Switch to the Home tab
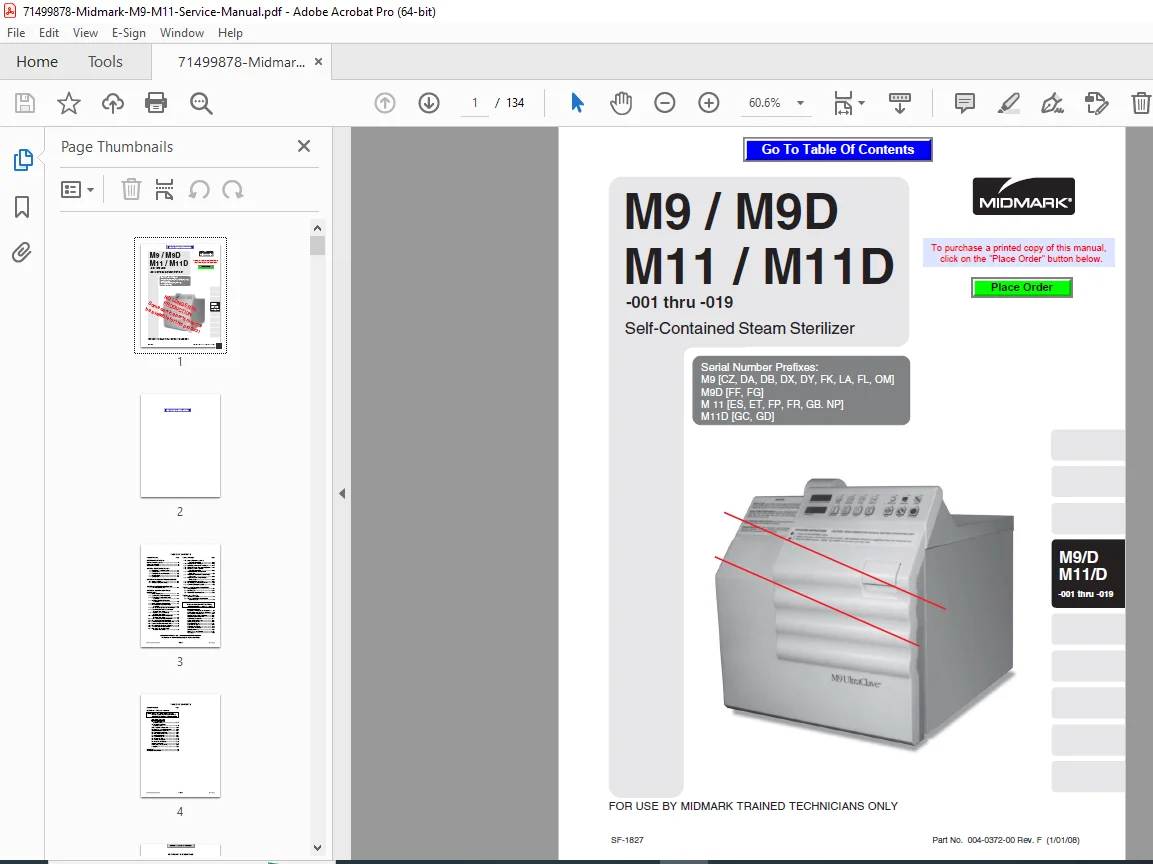This screenshot has height=864, width=1153. pos(37,62)
